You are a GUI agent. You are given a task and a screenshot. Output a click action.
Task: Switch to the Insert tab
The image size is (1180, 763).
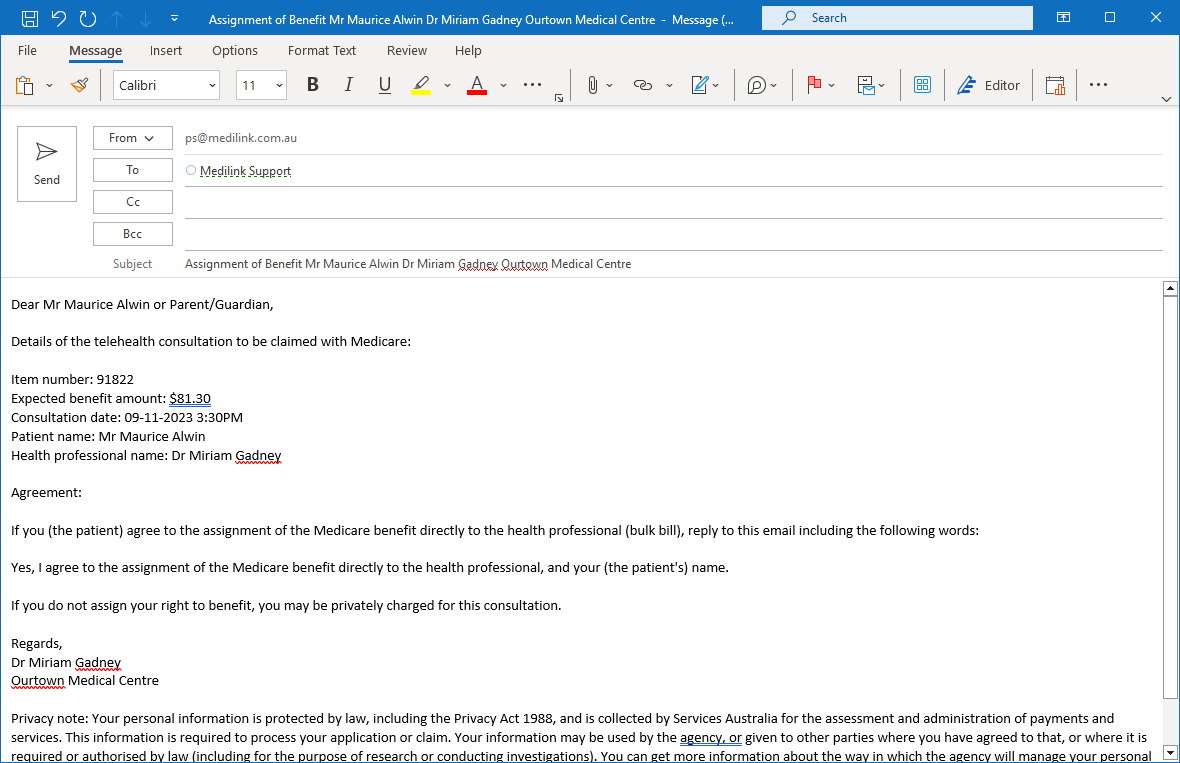coord(166,50)
